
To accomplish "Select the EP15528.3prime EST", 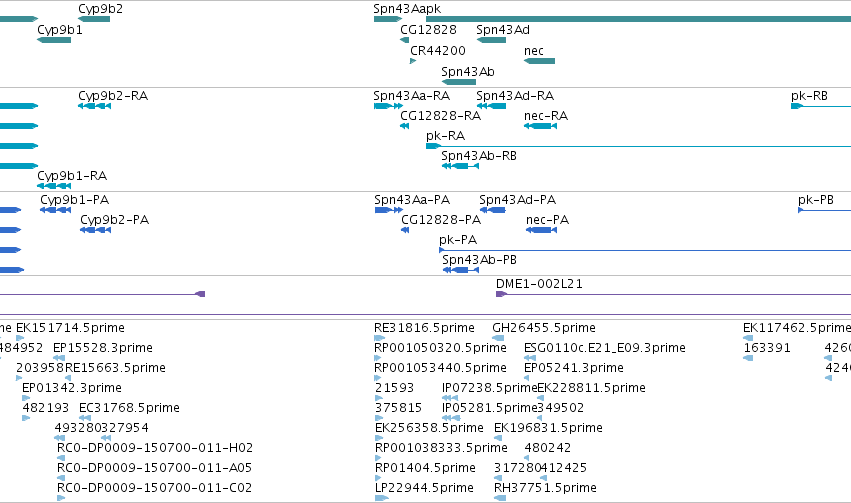I will tap(59, 358).
